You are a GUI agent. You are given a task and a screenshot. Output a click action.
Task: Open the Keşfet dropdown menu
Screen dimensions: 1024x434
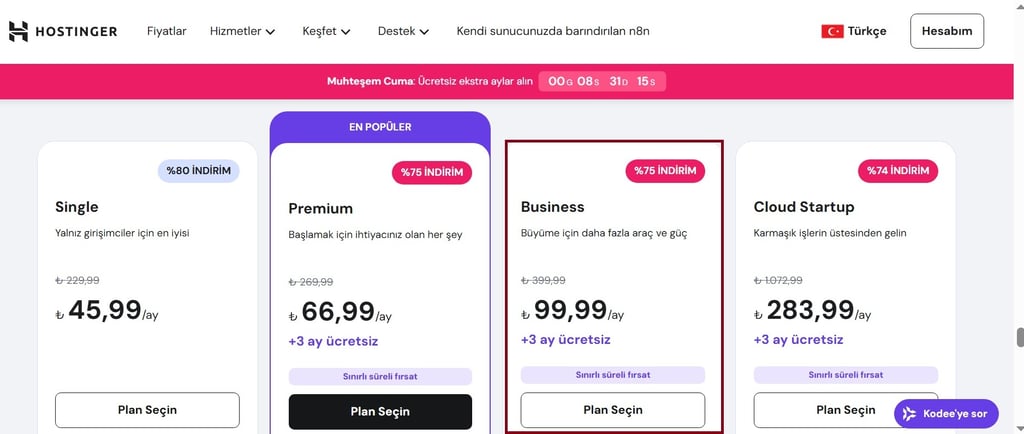pos(326,31)
